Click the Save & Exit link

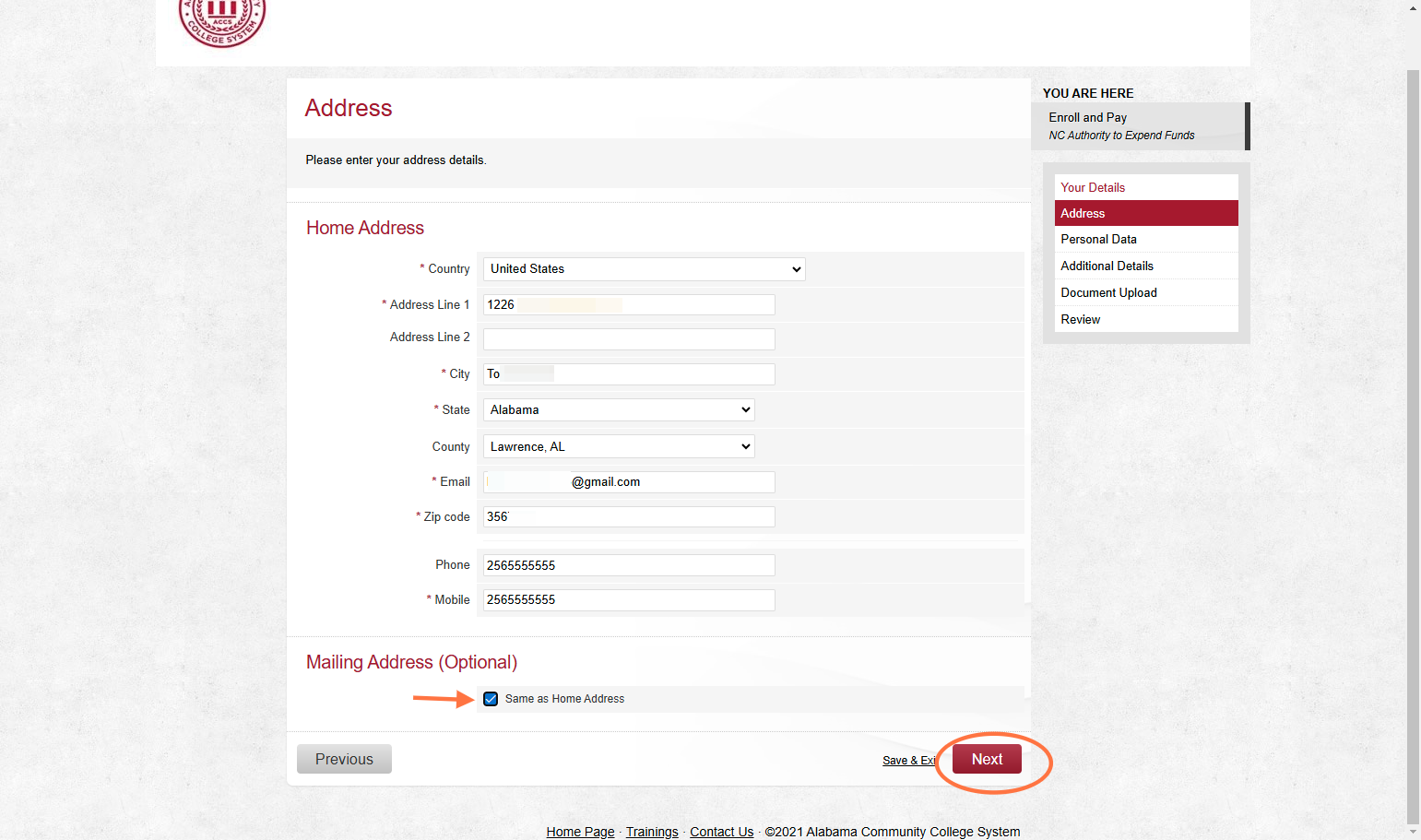[x=909, y=761]
